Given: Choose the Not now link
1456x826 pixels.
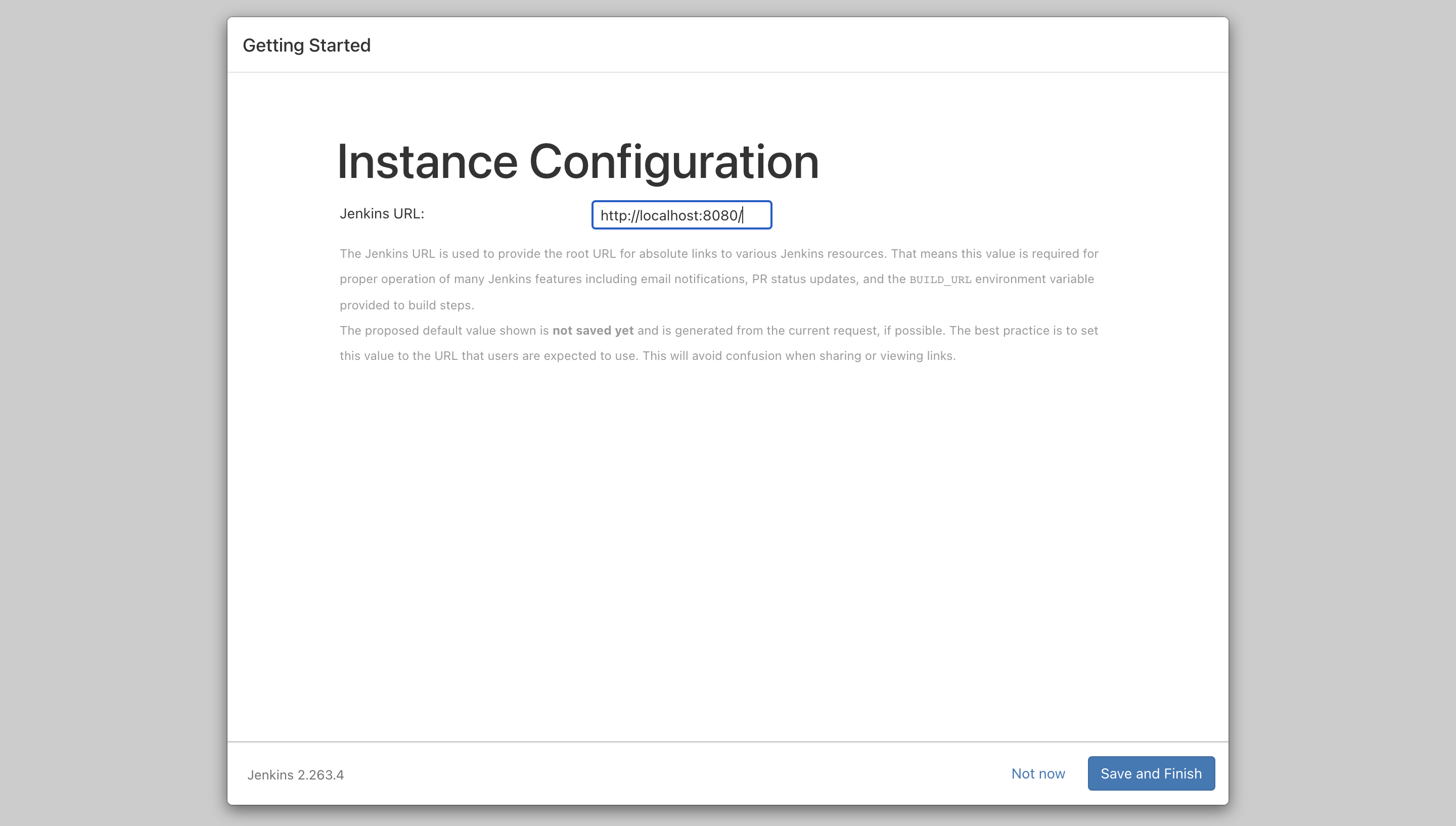Looking at the screenshot, I should tap(1038, 773).
